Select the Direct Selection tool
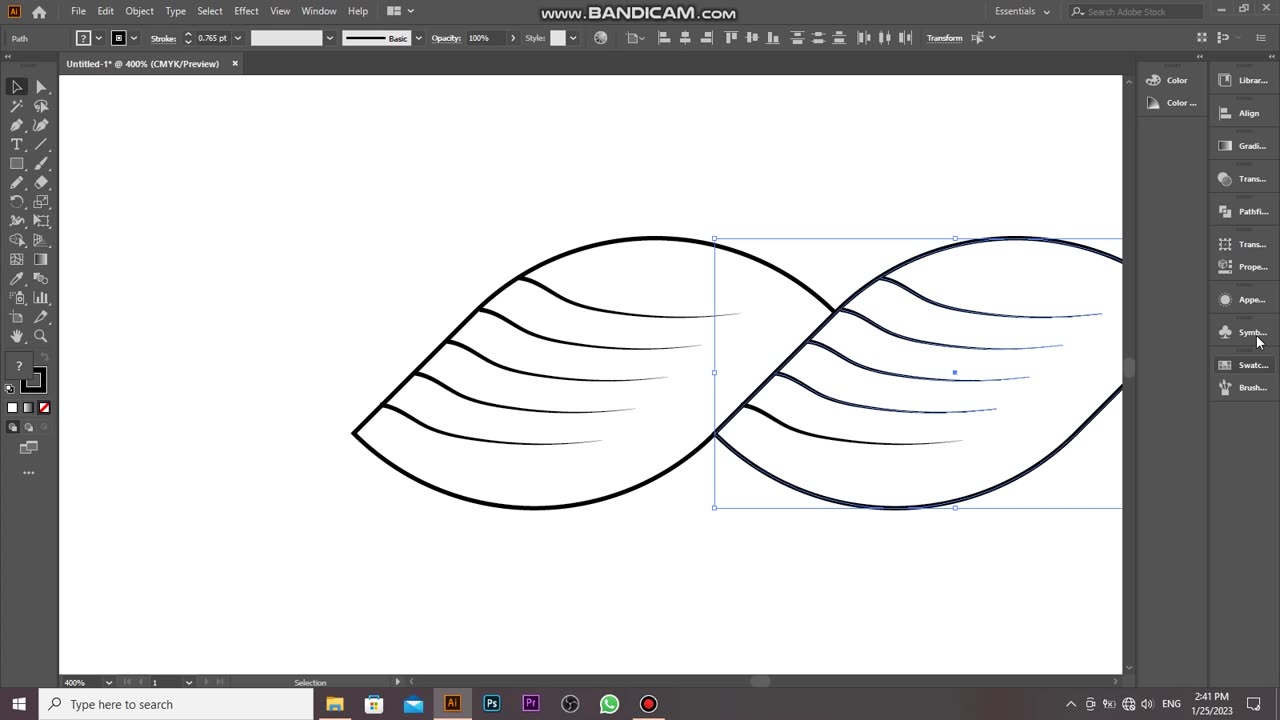1280x720 pixels. pyautogui.click(x=41, y=87)
